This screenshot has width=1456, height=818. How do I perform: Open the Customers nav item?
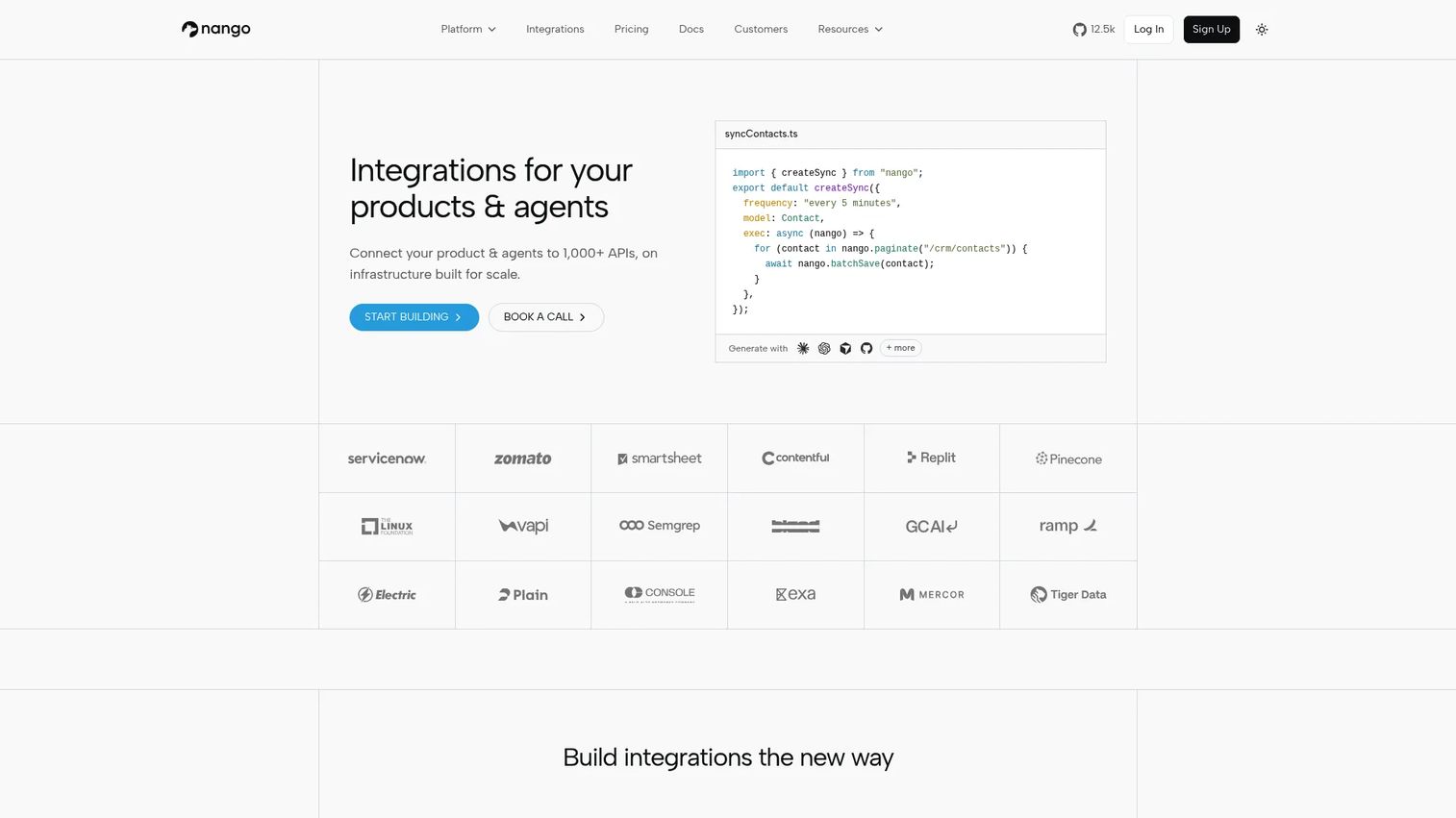coord(761,30)
